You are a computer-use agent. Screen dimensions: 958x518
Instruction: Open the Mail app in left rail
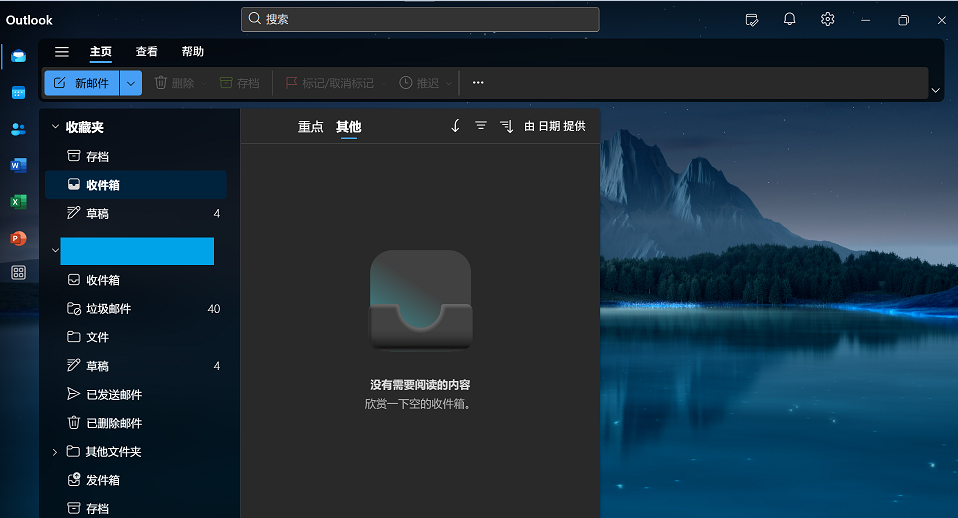pos(18,56)
